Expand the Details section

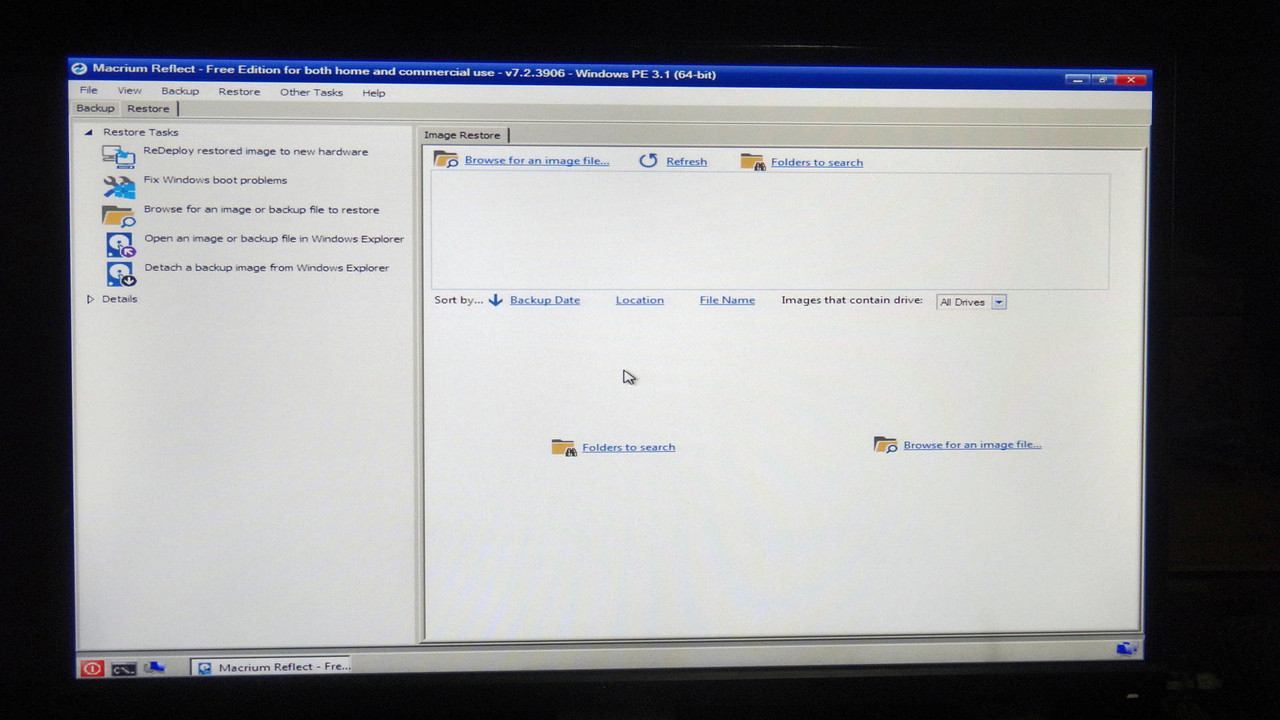click(x=90, y=299)
